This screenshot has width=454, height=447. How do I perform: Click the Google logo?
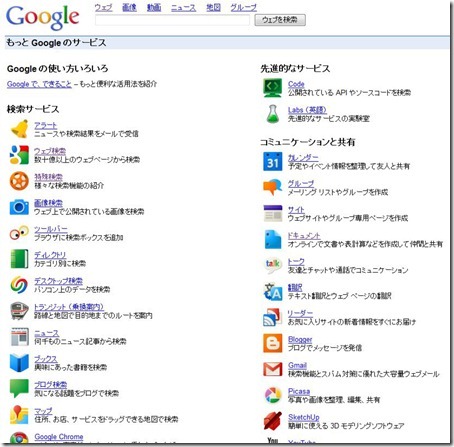click(x=43, y=17)
